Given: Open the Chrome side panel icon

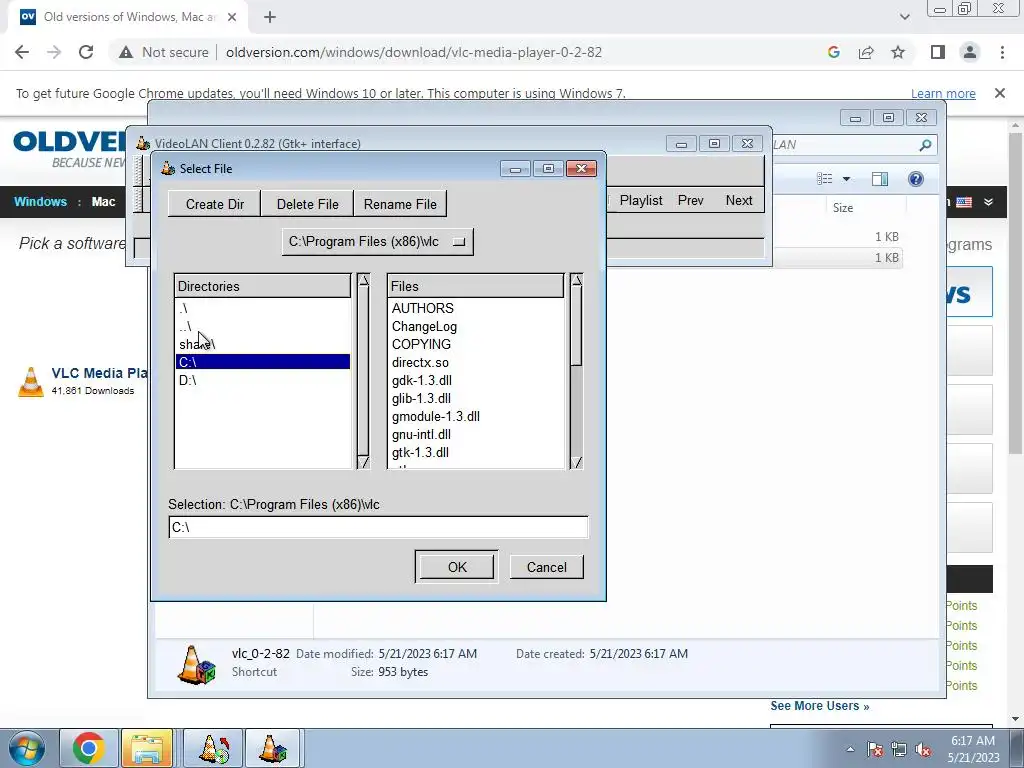Looking at the screenshot, I should pos(938,52).
